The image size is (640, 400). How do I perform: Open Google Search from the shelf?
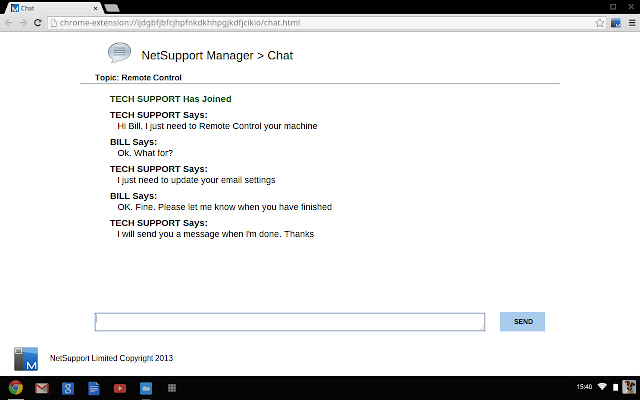[x=68, y=388]
